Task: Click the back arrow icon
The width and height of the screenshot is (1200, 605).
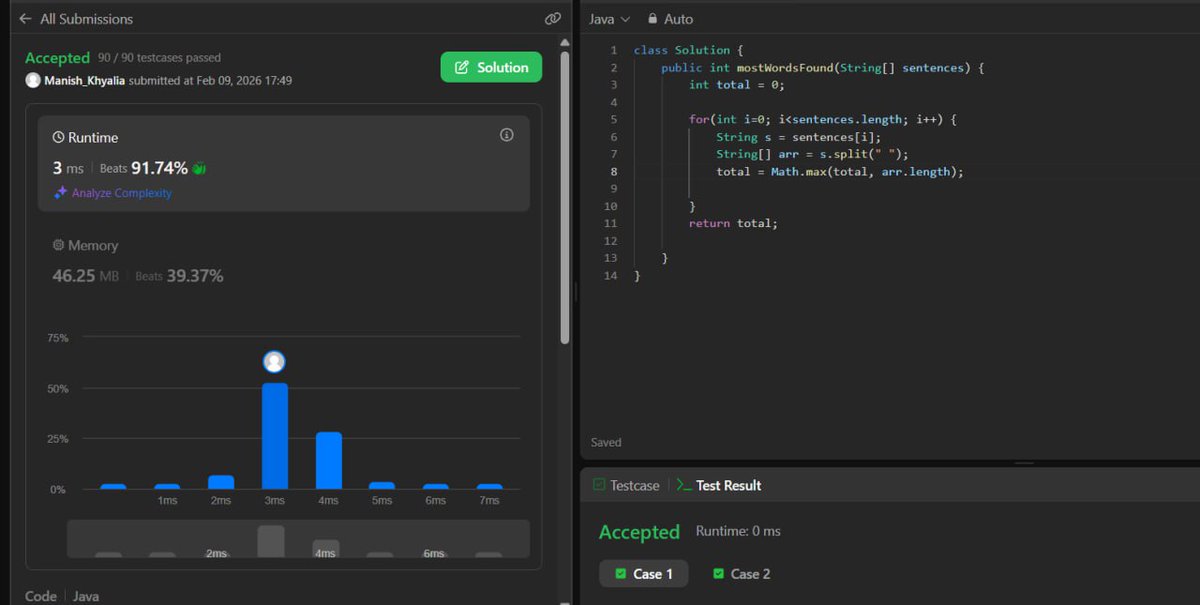Action: 25,19
